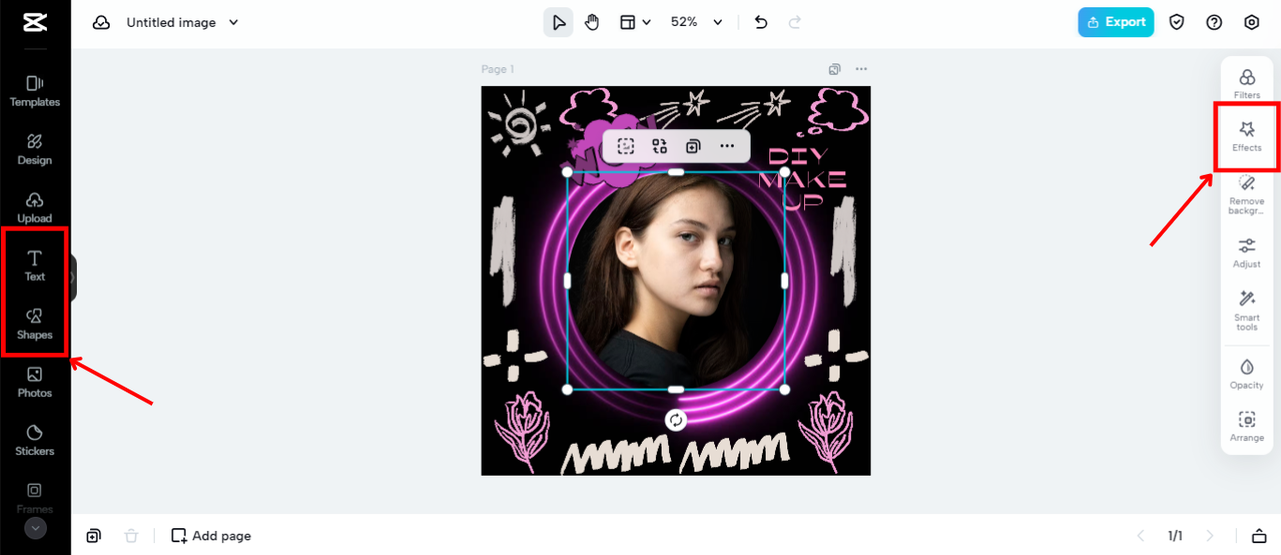Open the Design panel

pyautogui.click(x=35, y=149)
